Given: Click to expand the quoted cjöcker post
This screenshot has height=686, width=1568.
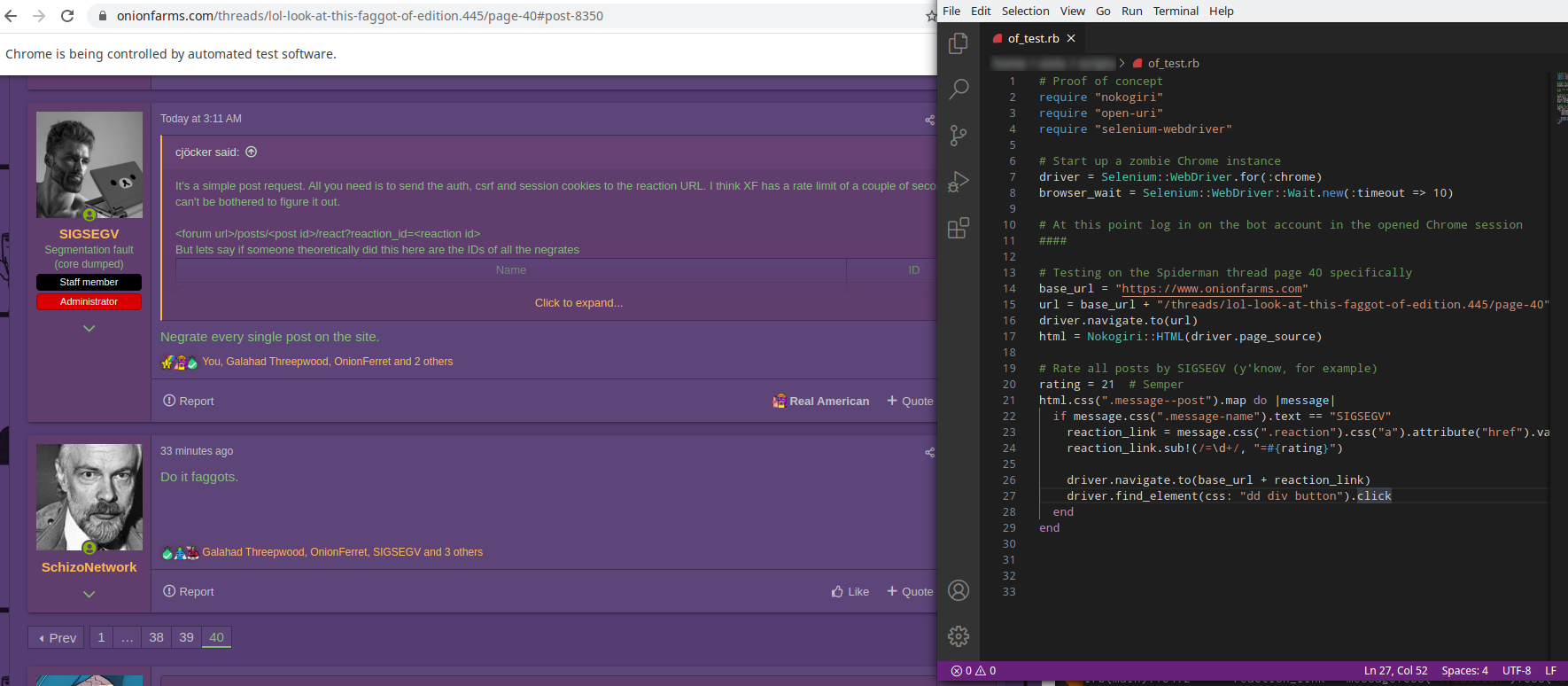Looking at the screenshot, I should click(578, 303).
